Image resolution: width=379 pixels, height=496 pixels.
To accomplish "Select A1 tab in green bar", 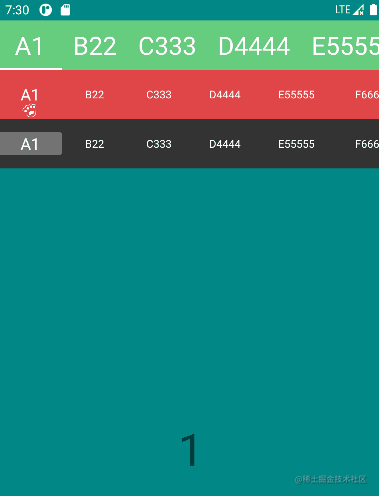I will pyautogui.click(x=29, y=46).
